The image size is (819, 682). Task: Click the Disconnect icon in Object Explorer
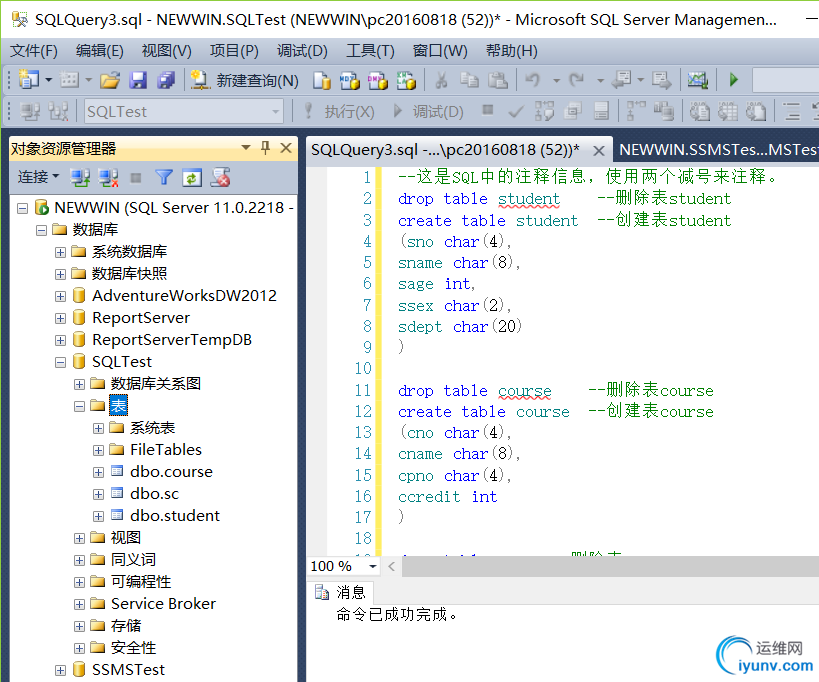[x=108, y=178]
